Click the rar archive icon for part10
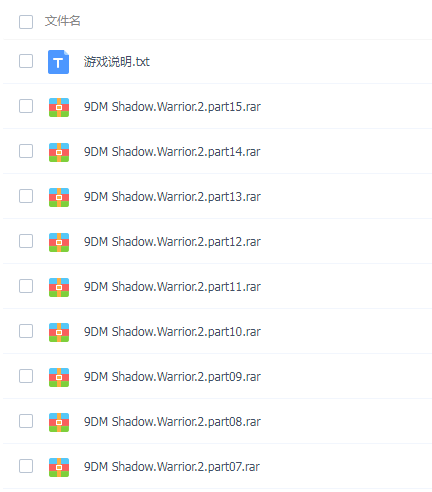 [x=59, y=332]
